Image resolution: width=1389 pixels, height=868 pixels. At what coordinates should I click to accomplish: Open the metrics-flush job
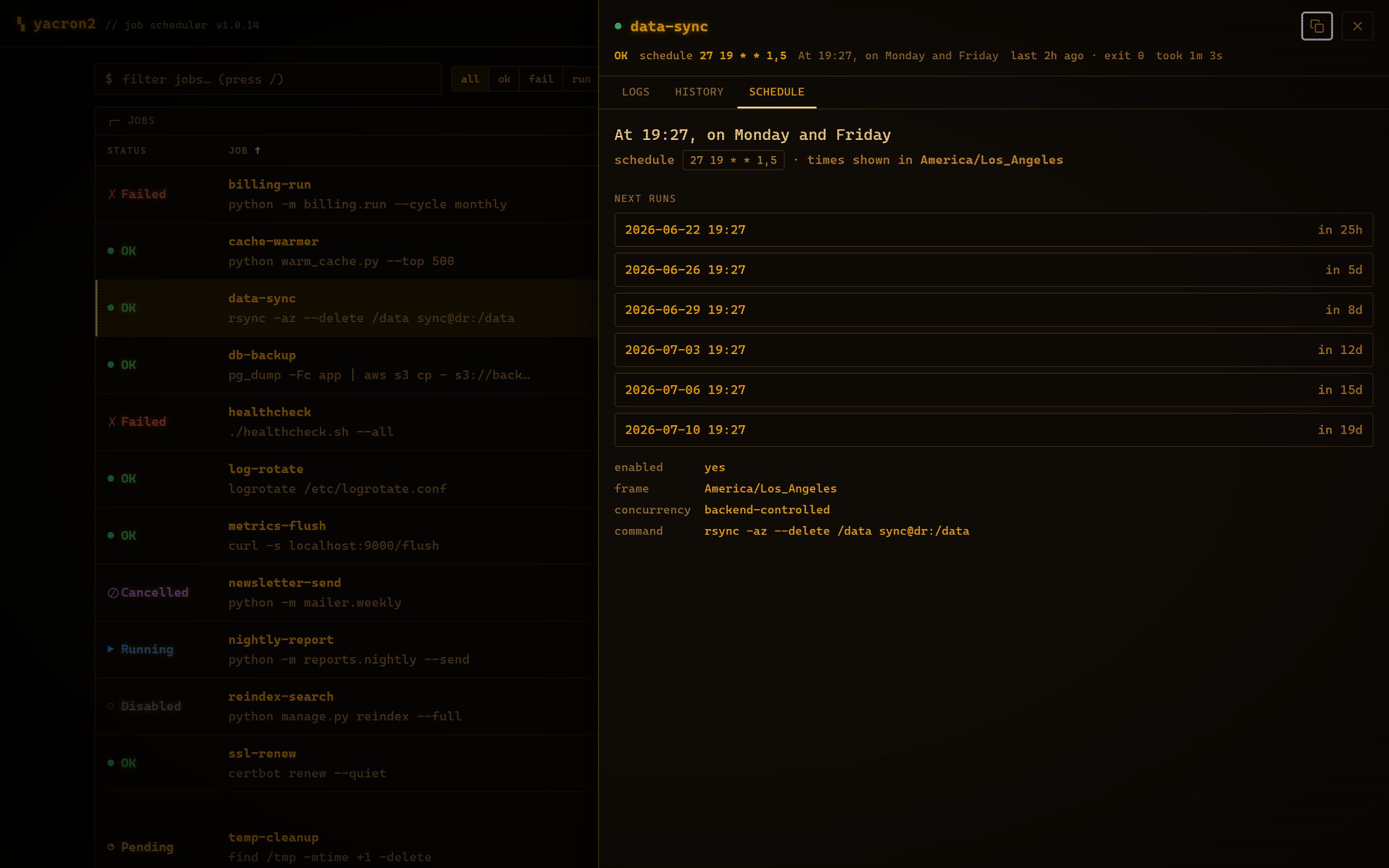[x=347, y=535]
